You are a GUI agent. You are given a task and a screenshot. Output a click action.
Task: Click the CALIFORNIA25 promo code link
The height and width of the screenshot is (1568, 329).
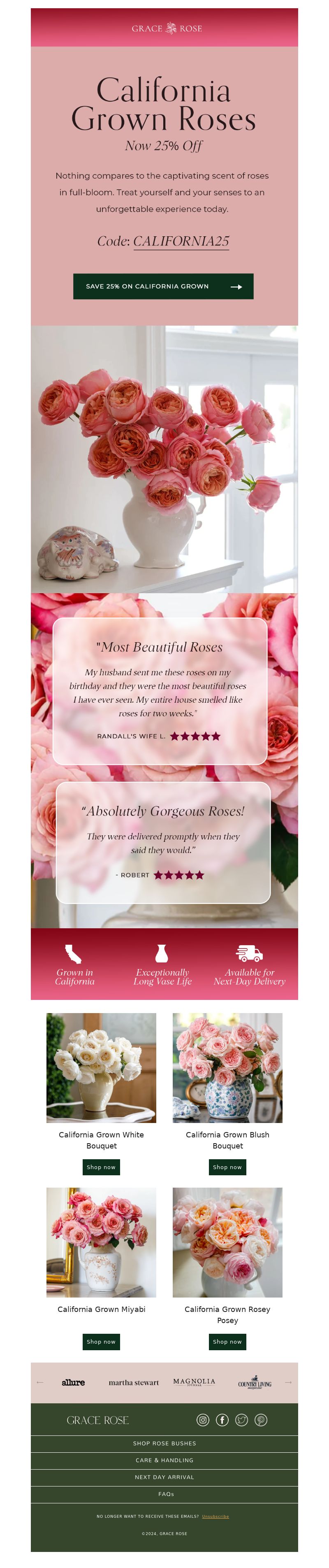[x=181, y=241]
